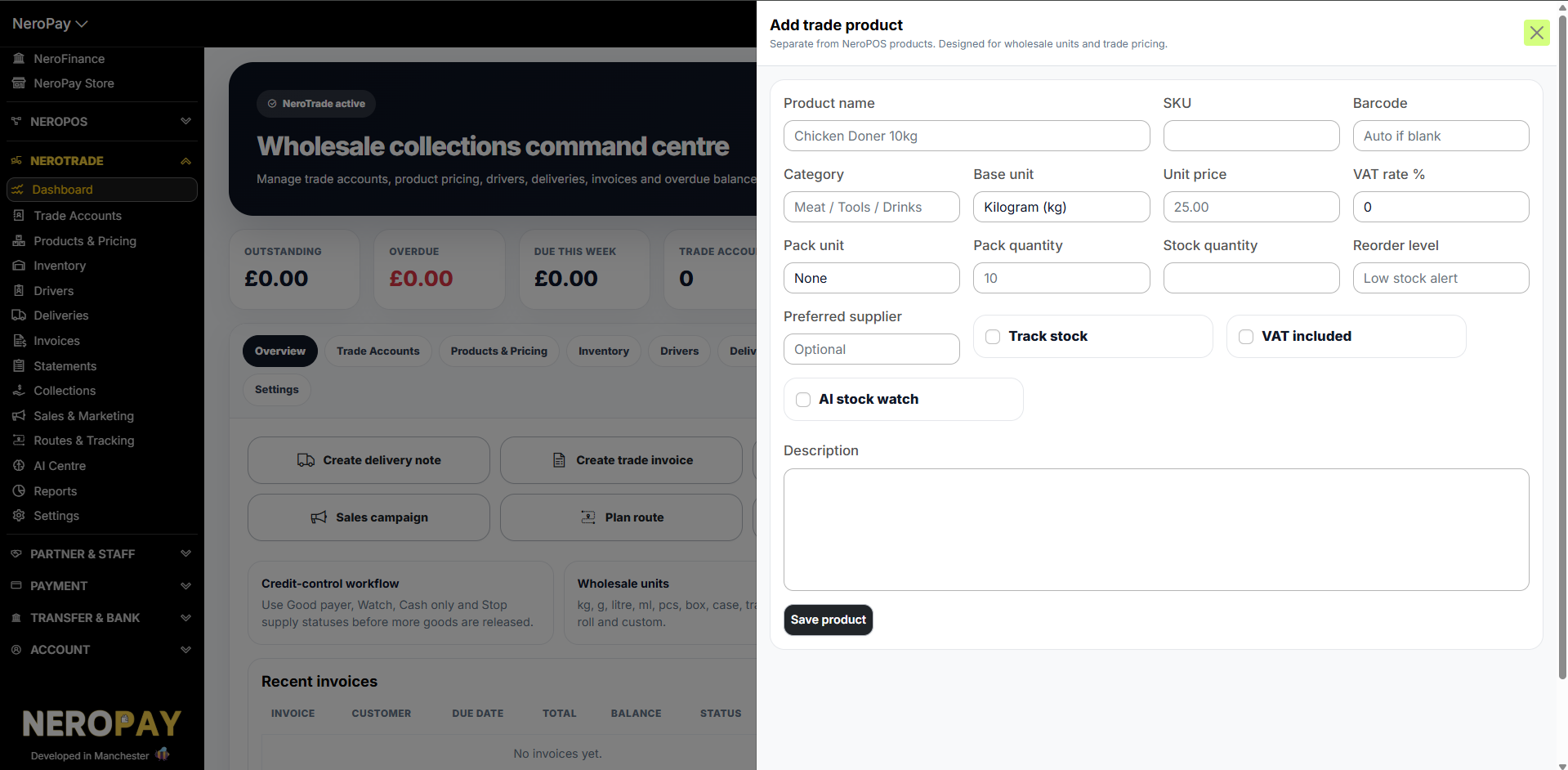Open the Base unit dropdown
This screenshot has height=770, width=1568.
(x=1061, y=207)
